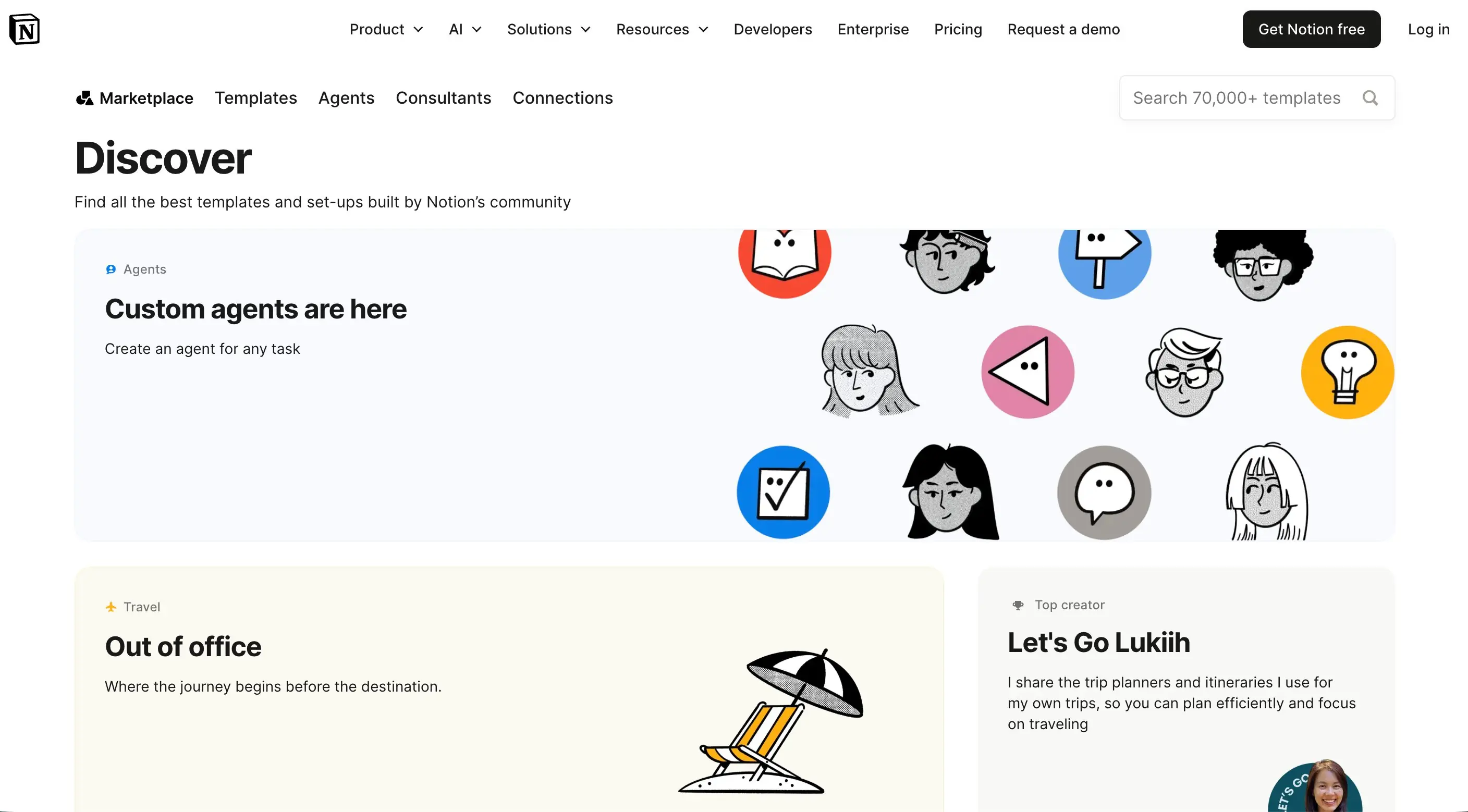Screen dimensions: 1468x812
Task: Click the trip planners description text
Action: [x=1181, y=703]
